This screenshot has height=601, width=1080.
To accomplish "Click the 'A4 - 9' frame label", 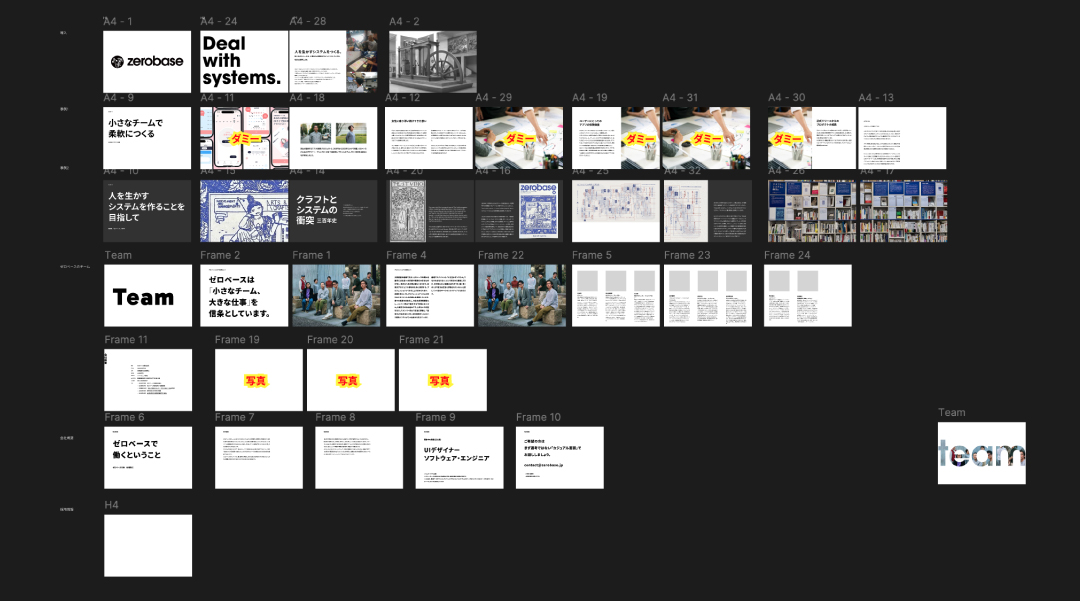I will [118, 98].
